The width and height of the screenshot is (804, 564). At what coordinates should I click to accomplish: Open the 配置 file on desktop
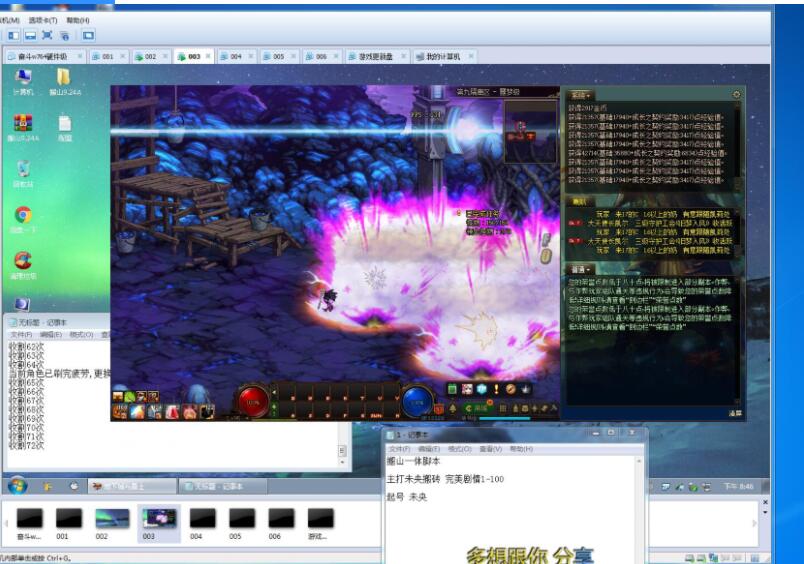(65, 128)
